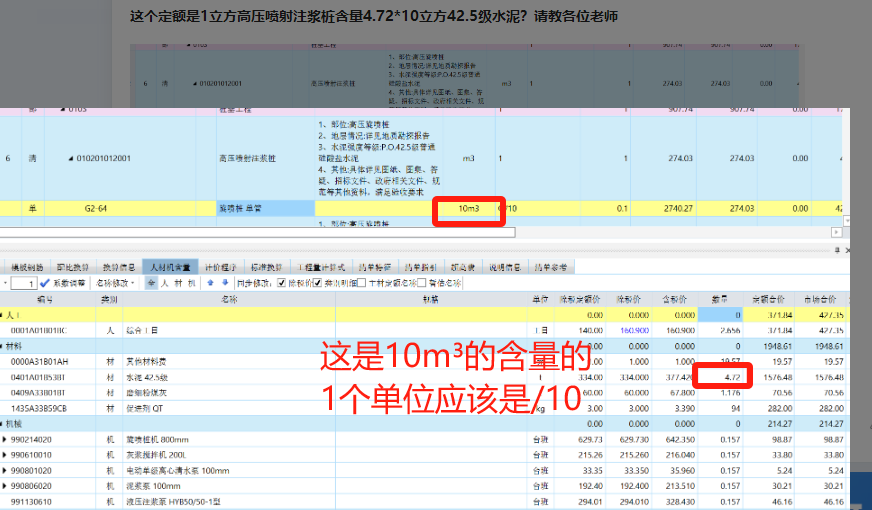872x510 pixels.
Task: Toggle the 类别明细 checkbox
Action: 318,283
